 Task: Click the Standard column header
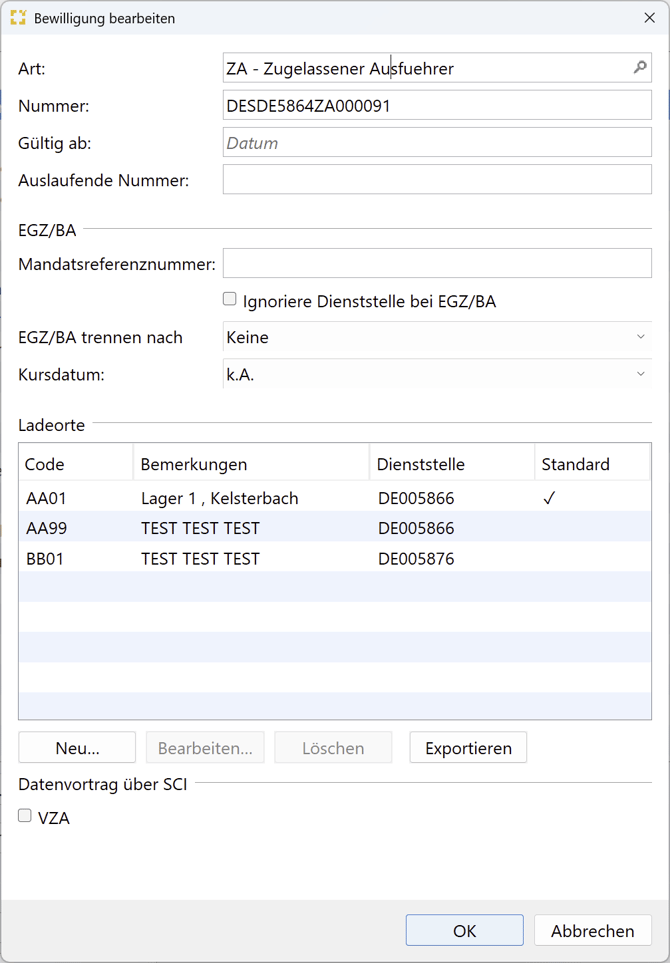[592, 464]
